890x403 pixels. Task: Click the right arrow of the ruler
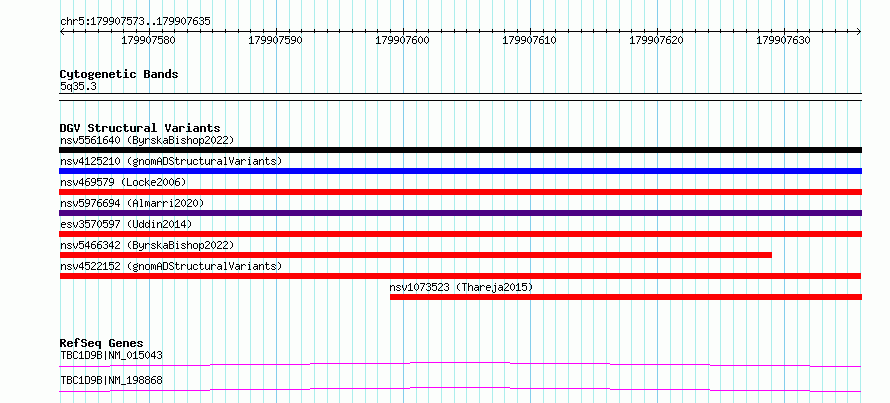pos(859,32)
